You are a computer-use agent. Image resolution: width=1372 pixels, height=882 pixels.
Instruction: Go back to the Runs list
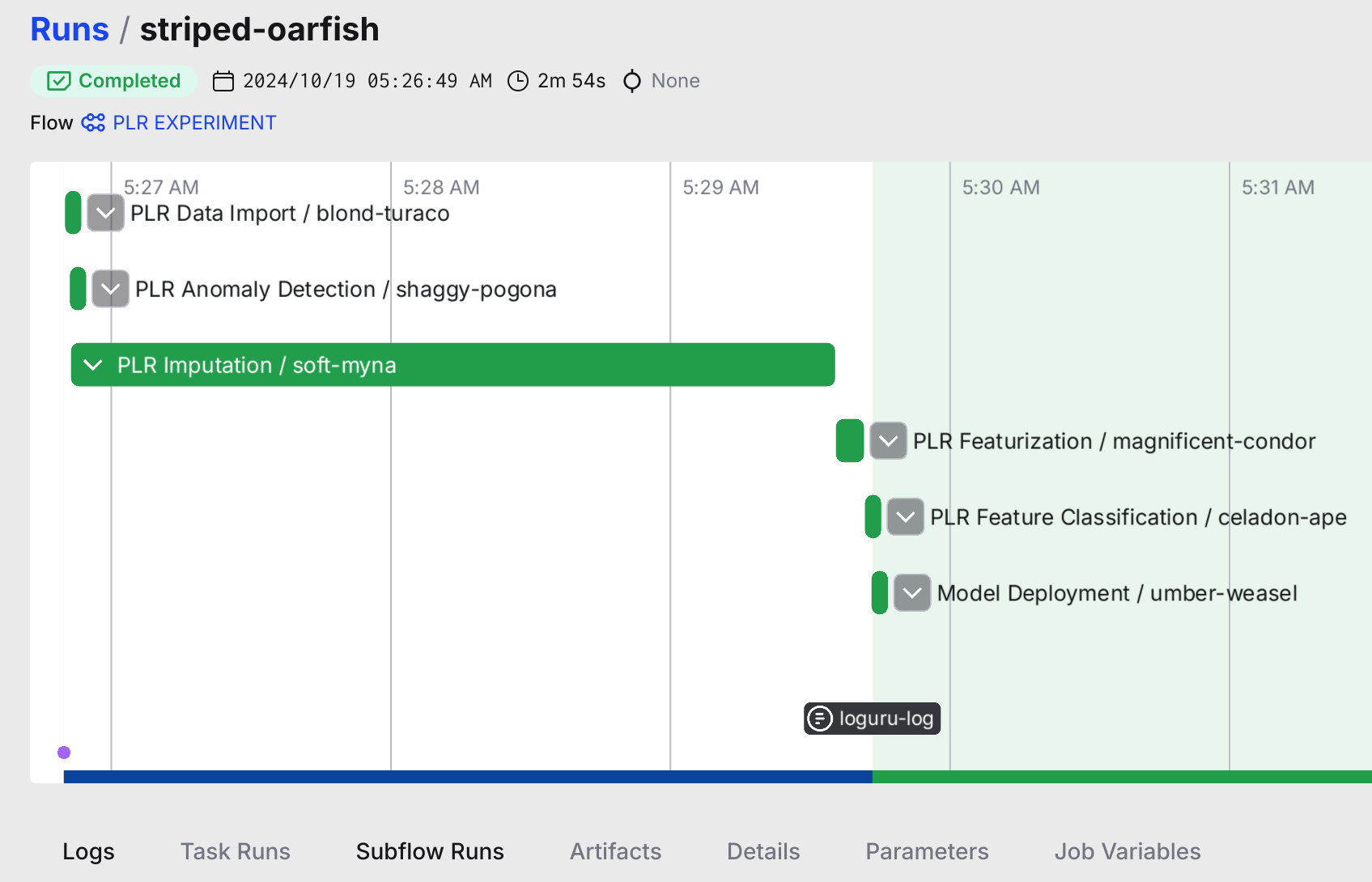[x=70, y=30]
